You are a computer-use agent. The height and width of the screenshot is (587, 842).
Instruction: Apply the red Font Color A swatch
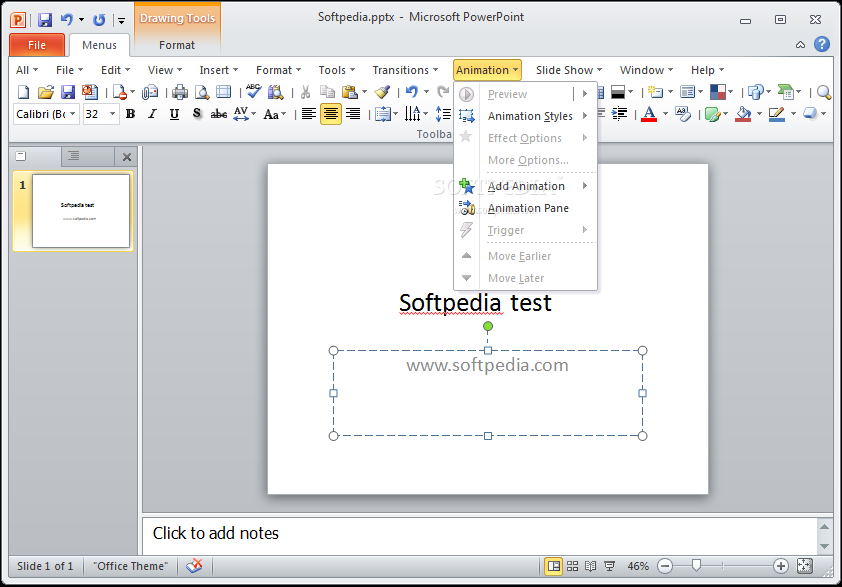[x=649, y=114]
